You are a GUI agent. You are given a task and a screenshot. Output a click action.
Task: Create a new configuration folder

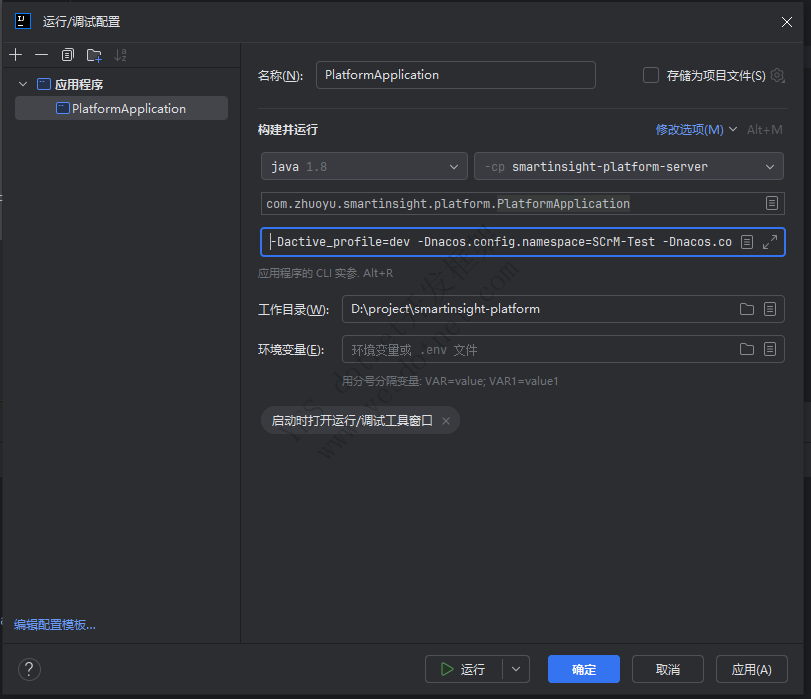tap(94, 55)
